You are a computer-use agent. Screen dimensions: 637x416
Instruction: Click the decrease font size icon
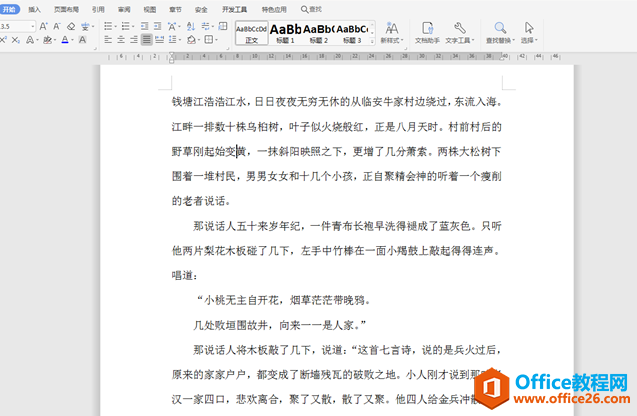coord(56,27)
